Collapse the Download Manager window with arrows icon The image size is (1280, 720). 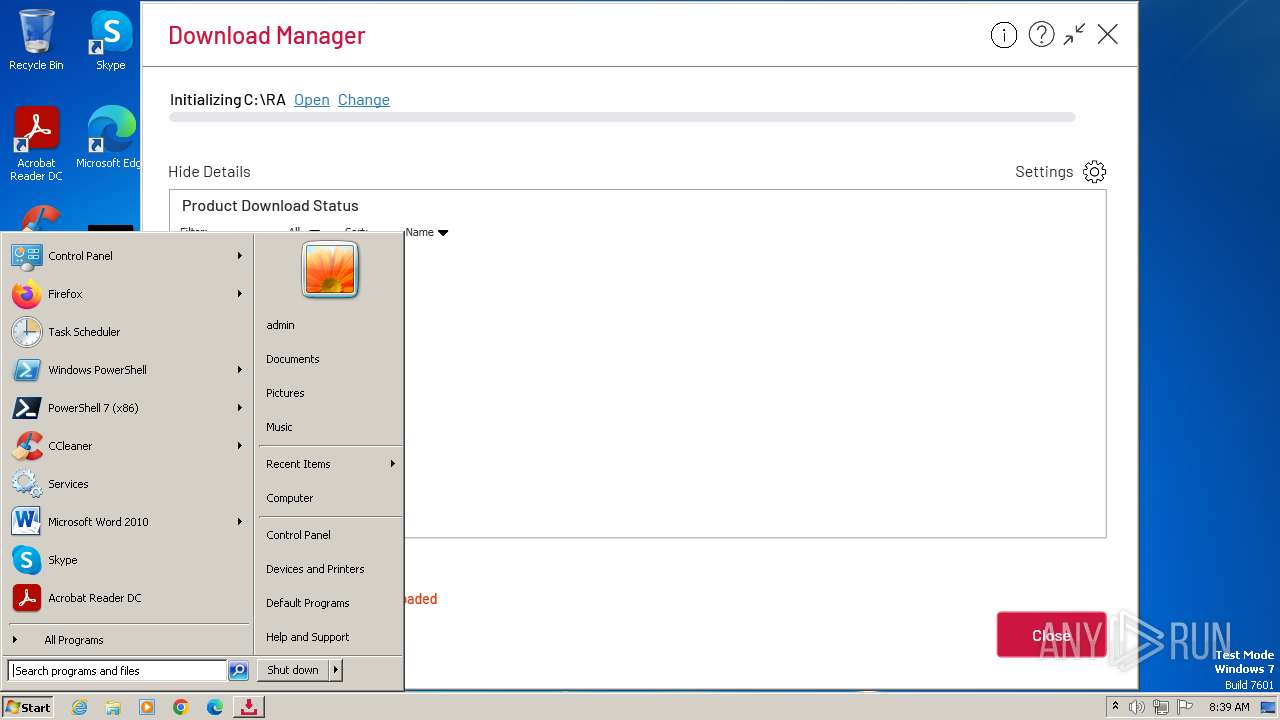(1074, 35)
